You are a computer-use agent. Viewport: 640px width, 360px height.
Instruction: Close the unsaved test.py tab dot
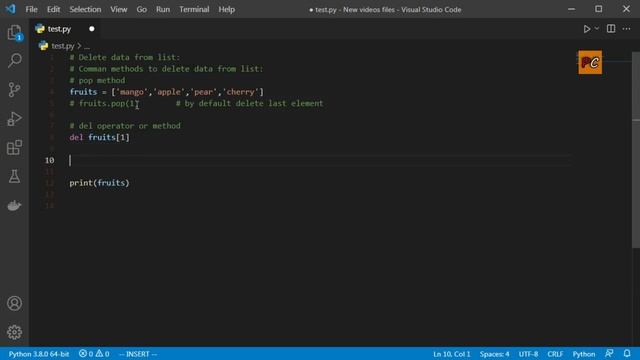pos(92,29)
